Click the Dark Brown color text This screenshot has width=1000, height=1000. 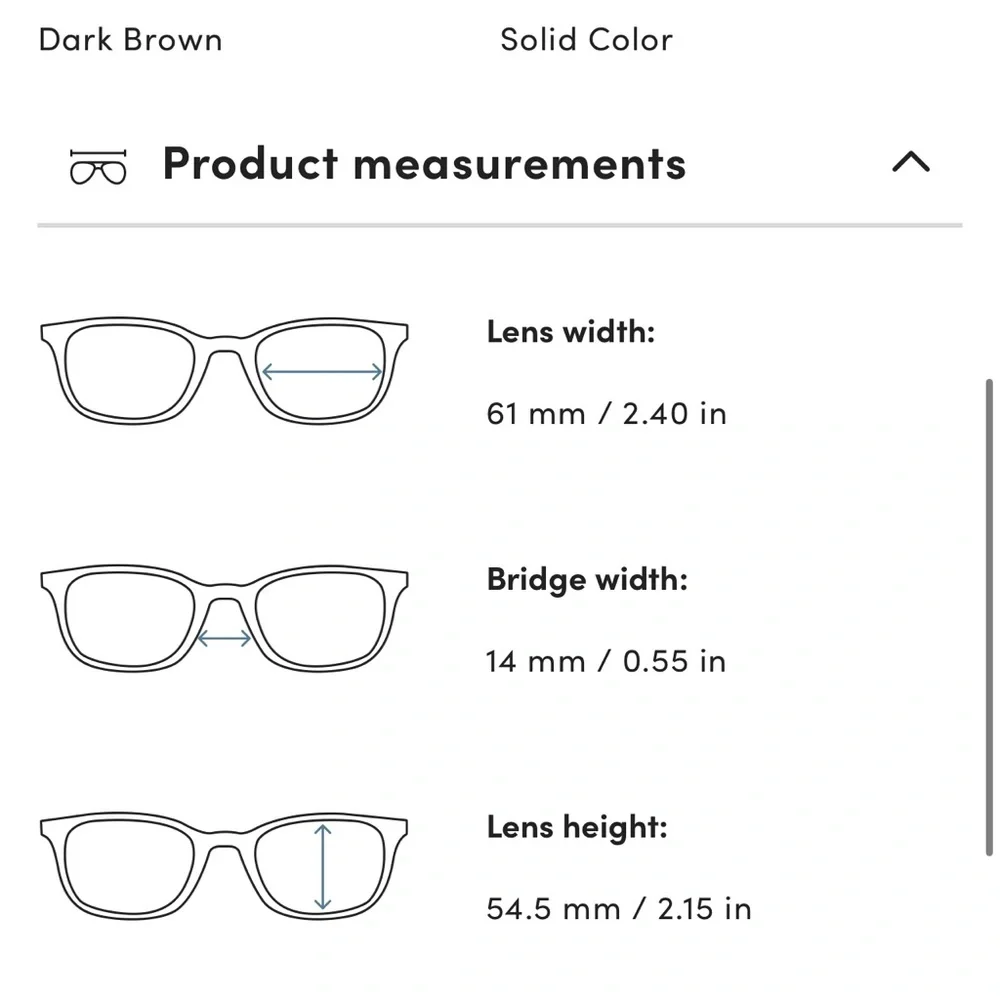tap(130, 40)
